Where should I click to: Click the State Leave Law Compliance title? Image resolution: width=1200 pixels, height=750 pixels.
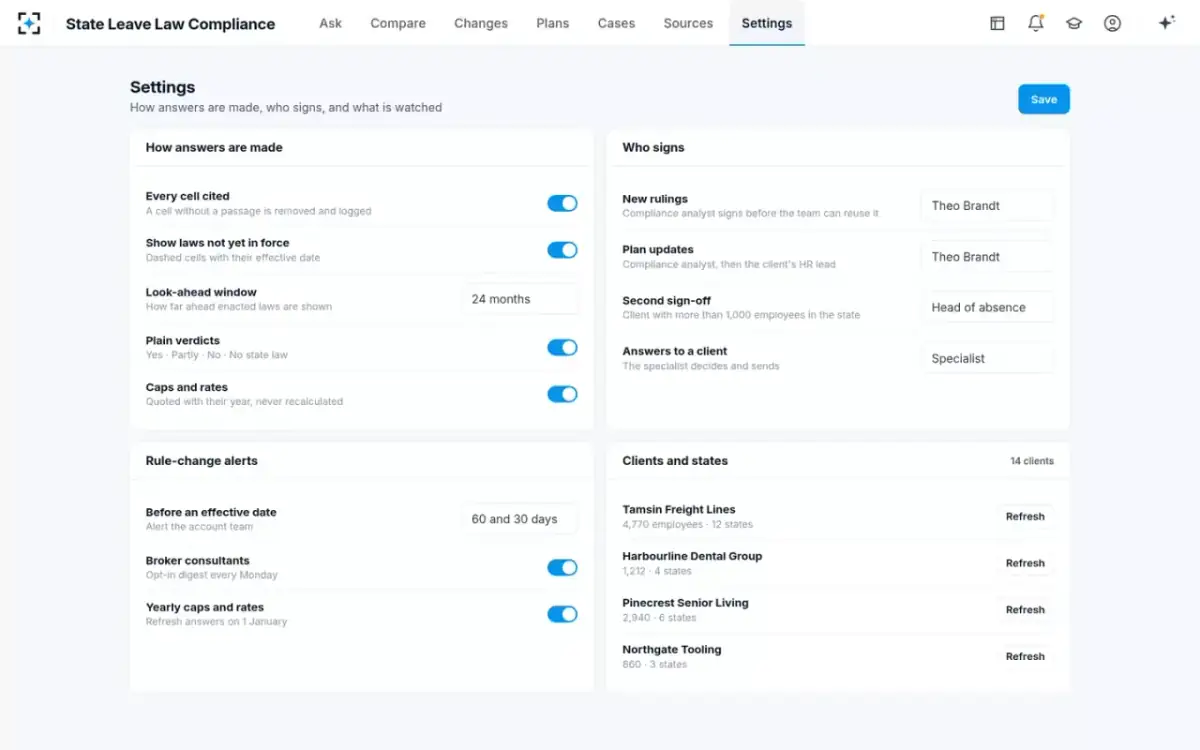(x=170, y=24)
